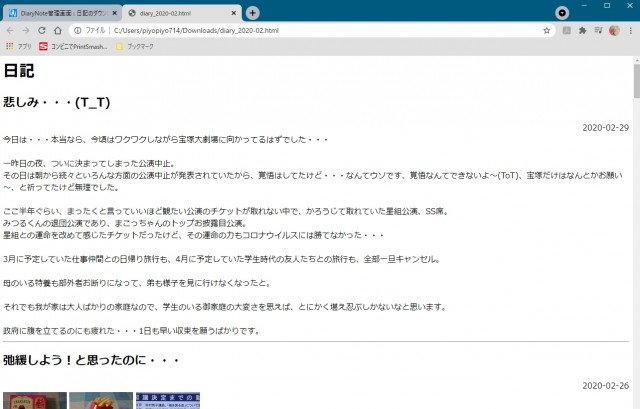
Task: Switch to the DiaryNote管理画面 tab
Action: click(62, 13)
